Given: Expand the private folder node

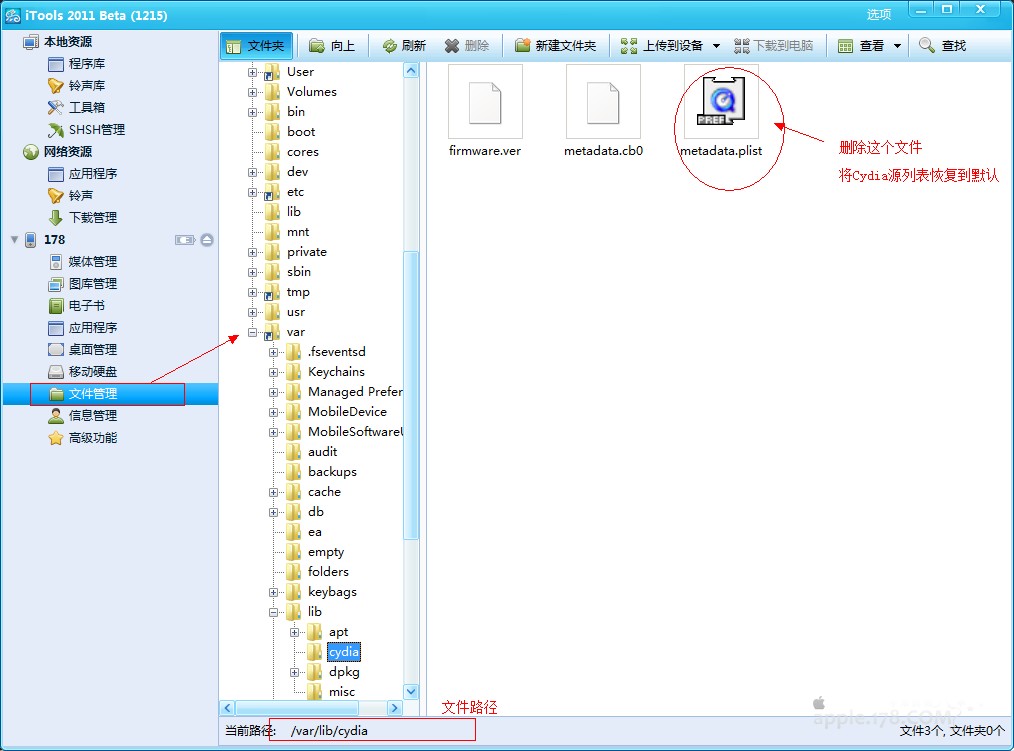Looking at the screenshot, I should (252, 253).
